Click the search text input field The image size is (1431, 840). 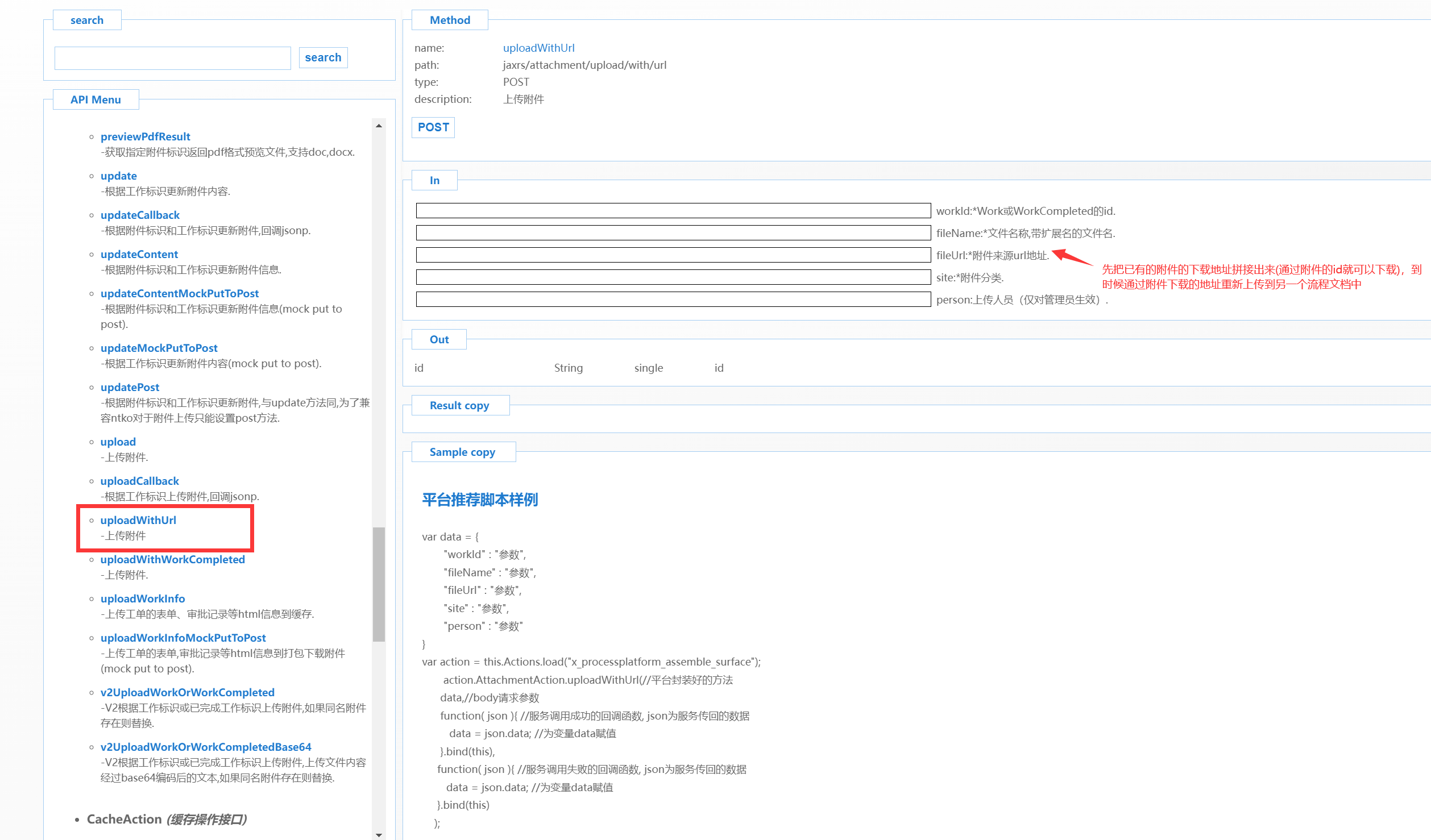[172, 58]
